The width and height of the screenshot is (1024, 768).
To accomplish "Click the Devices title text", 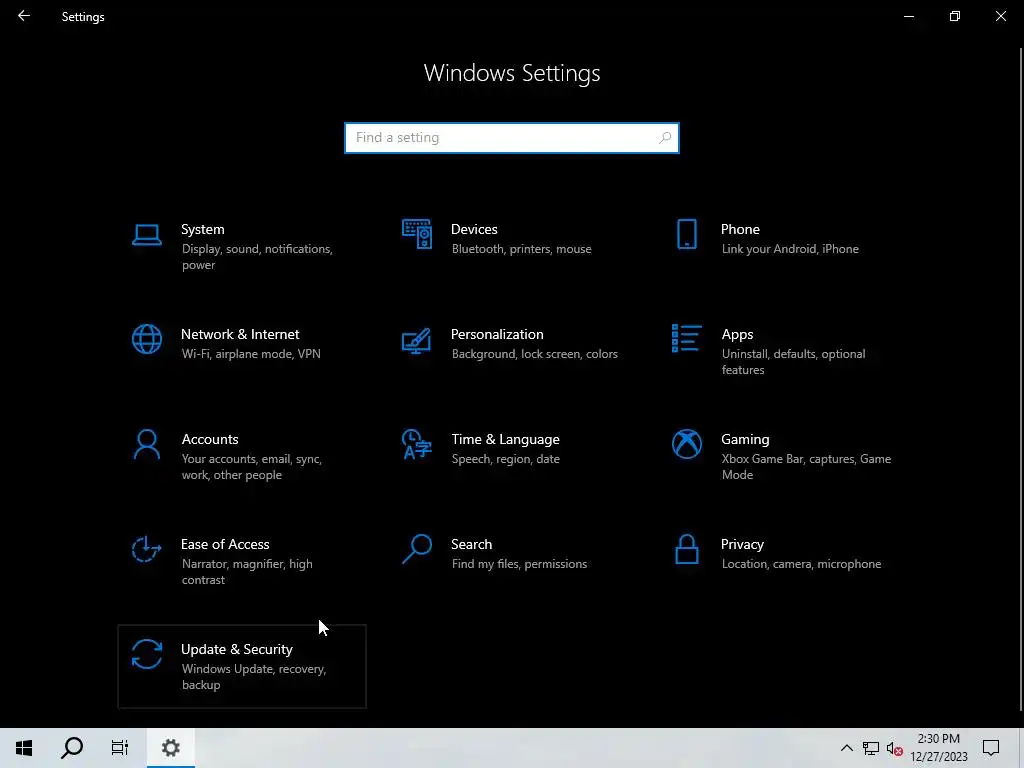I will point(474,229).
